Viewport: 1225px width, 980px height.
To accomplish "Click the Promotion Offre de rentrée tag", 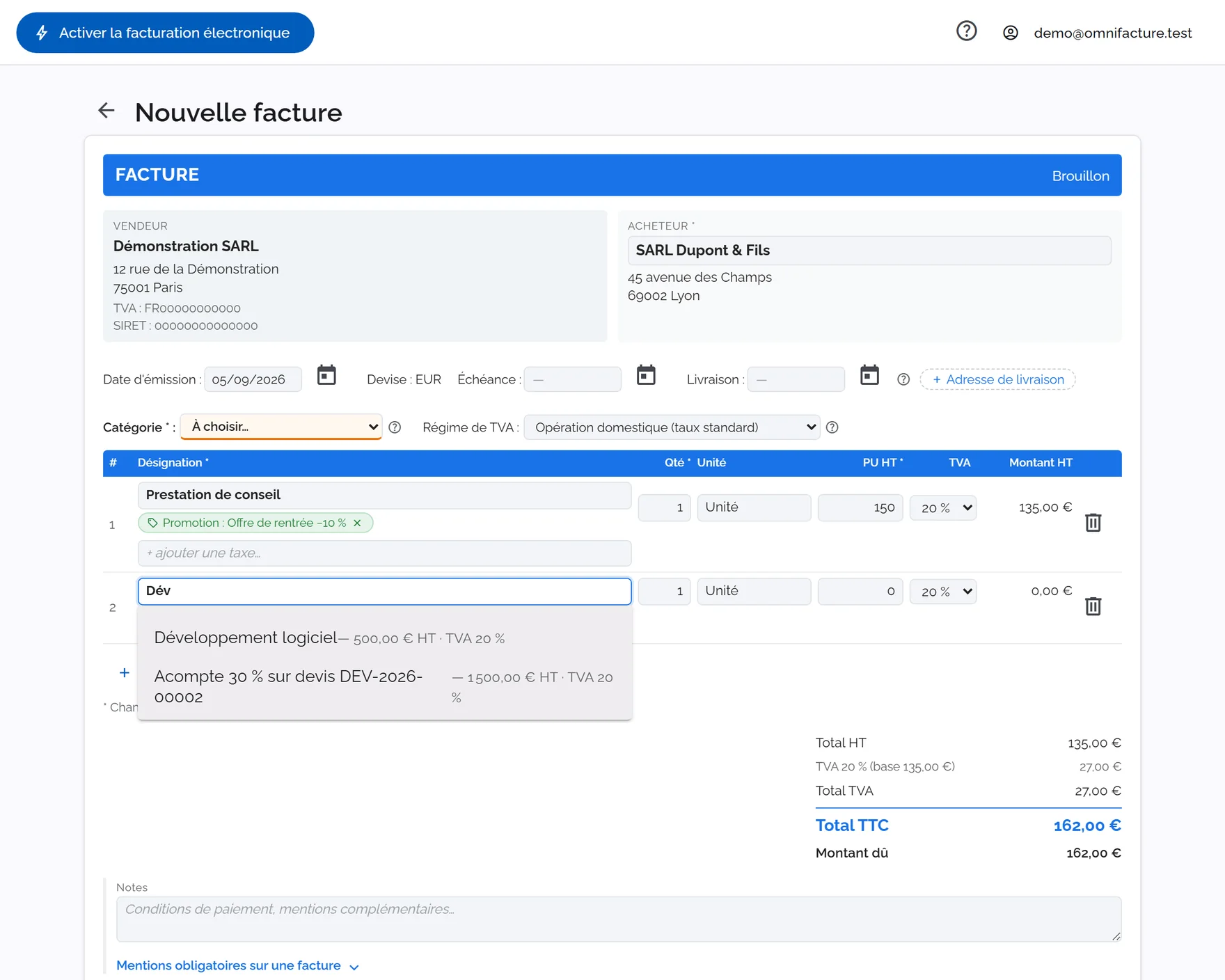I will click(x=255, y=523).
